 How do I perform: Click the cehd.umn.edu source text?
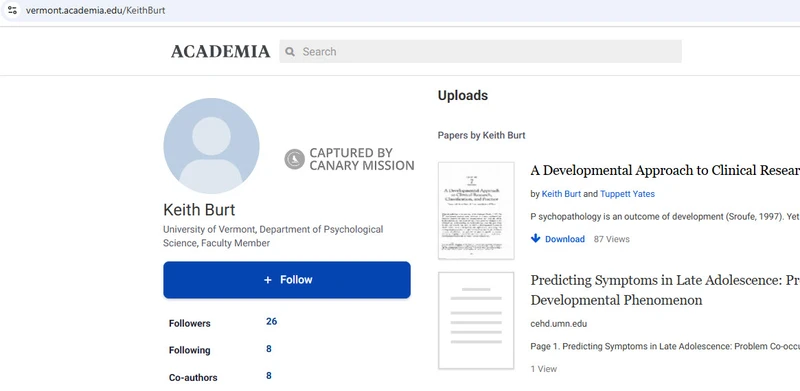tap(559, 324)
